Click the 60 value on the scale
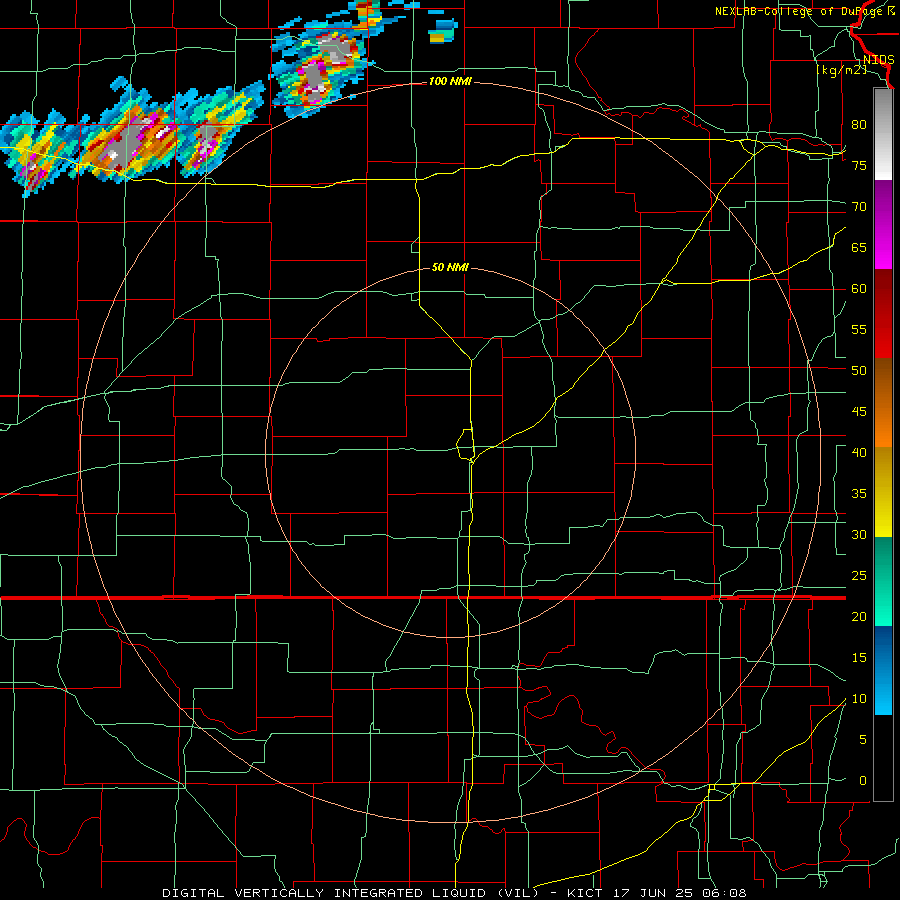This screenshot has width=900, height=900. tap(859, 289)
